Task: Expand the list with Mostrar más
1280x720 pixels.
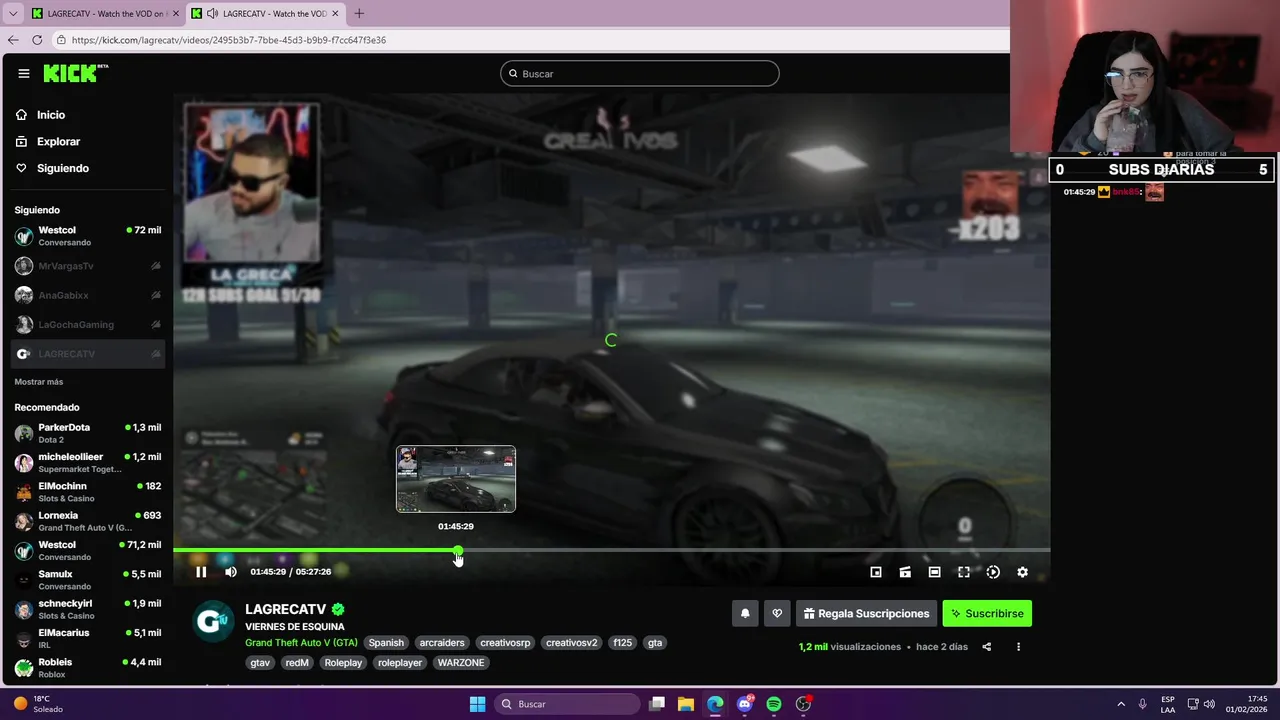Action: click(39, 382)
